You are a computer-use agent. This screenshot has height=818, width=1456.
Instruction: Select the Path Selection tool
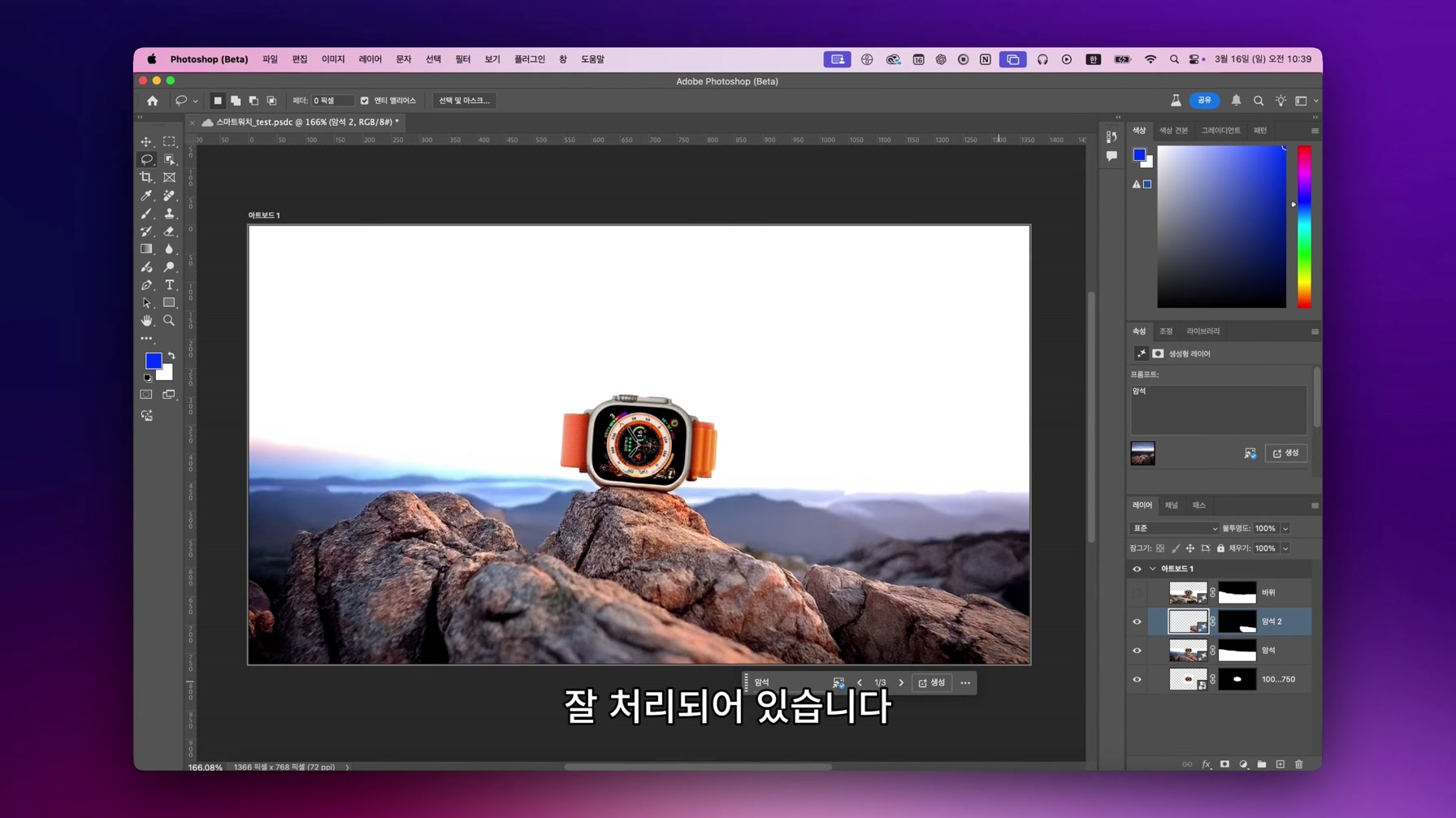[x=146, y=303]
